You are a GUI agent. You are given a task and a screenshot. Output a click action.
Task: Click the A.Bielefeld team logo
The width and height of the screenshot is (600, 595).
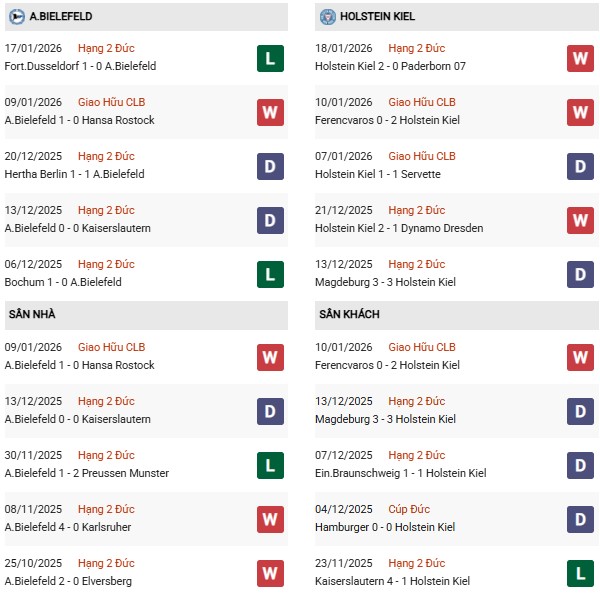[x=17, y=16]
